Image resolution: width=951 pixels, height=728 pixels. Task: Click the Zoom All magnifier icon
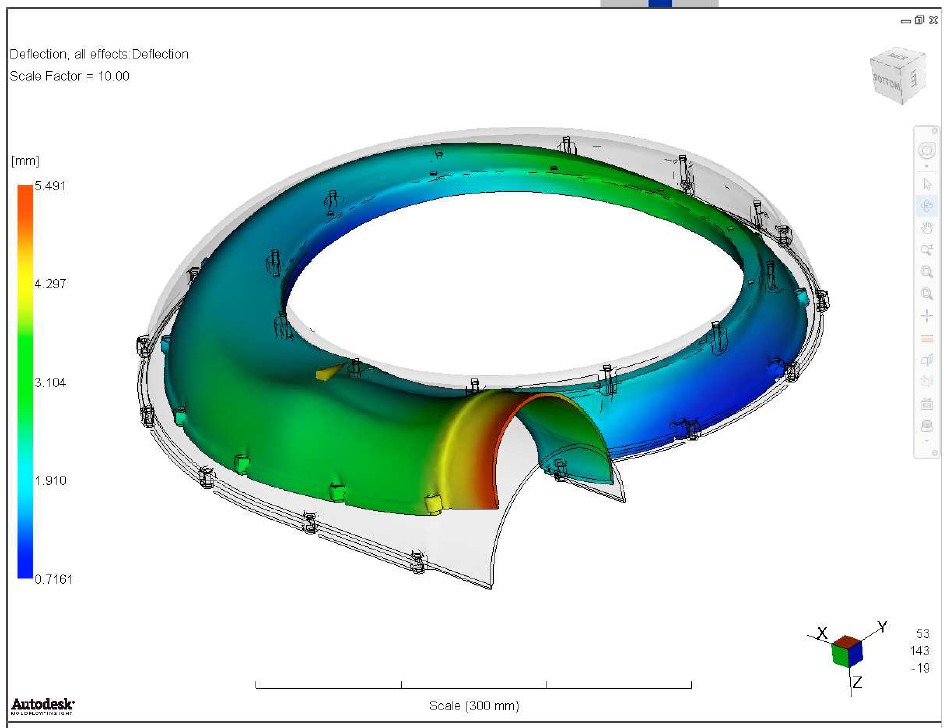[926, 294]
